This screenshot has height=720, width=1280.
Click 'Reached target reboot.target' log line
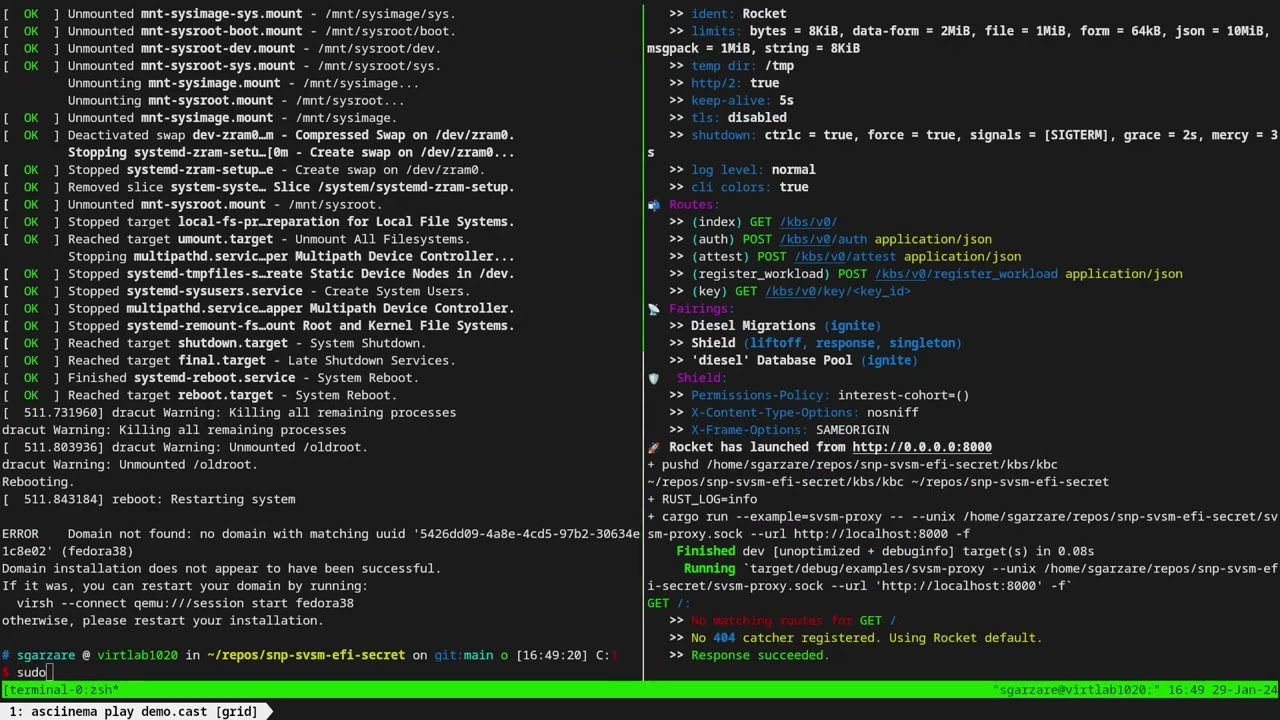[200, 395]
